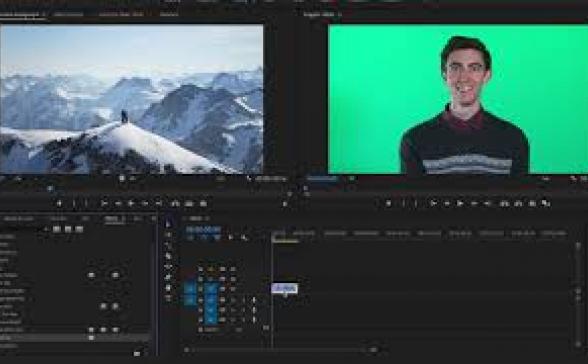Click the last icon in Program monitor transport

tap(546, 204)
